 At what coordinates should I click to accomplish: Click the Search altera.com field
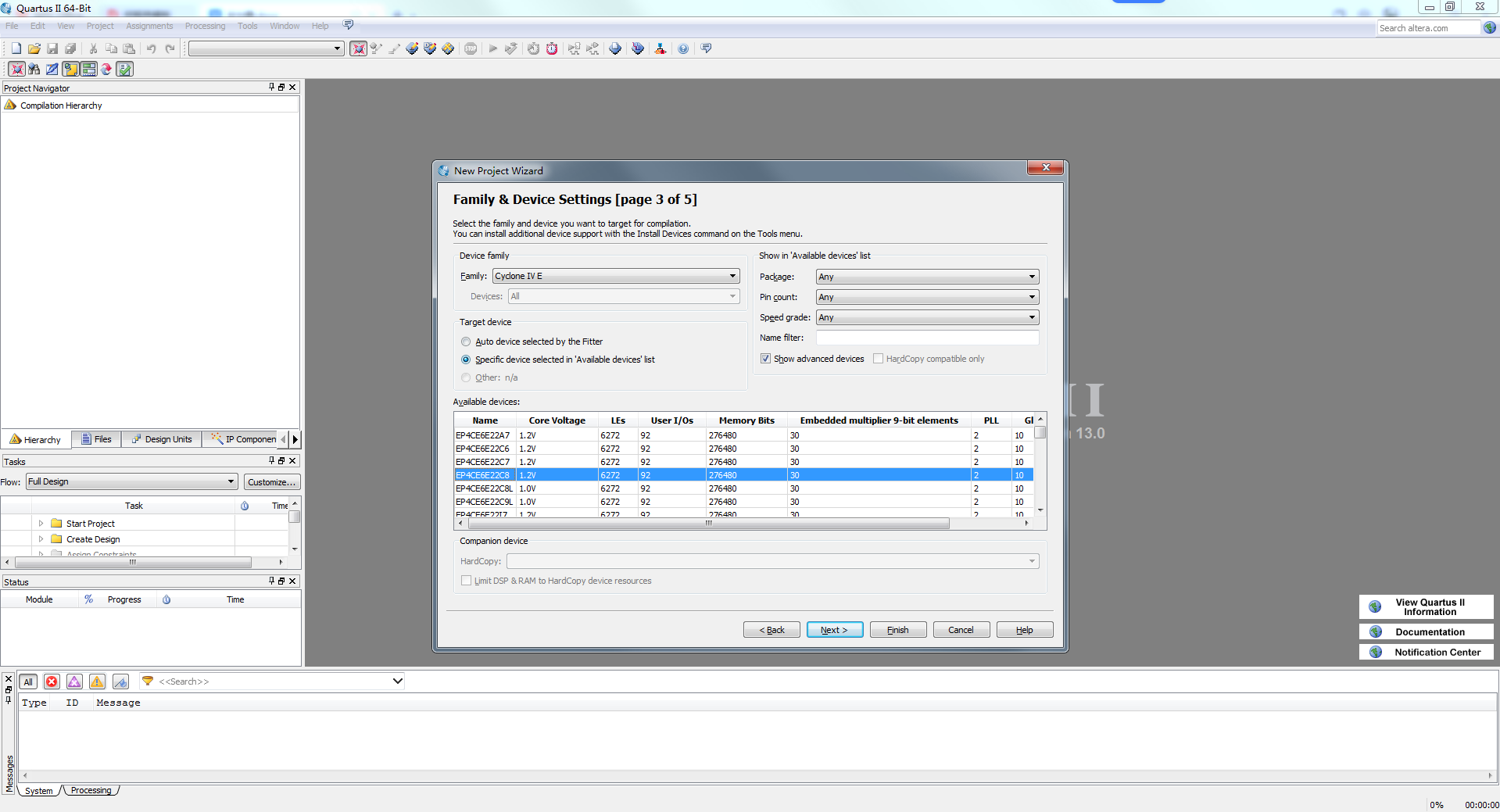click(1428, 28)
